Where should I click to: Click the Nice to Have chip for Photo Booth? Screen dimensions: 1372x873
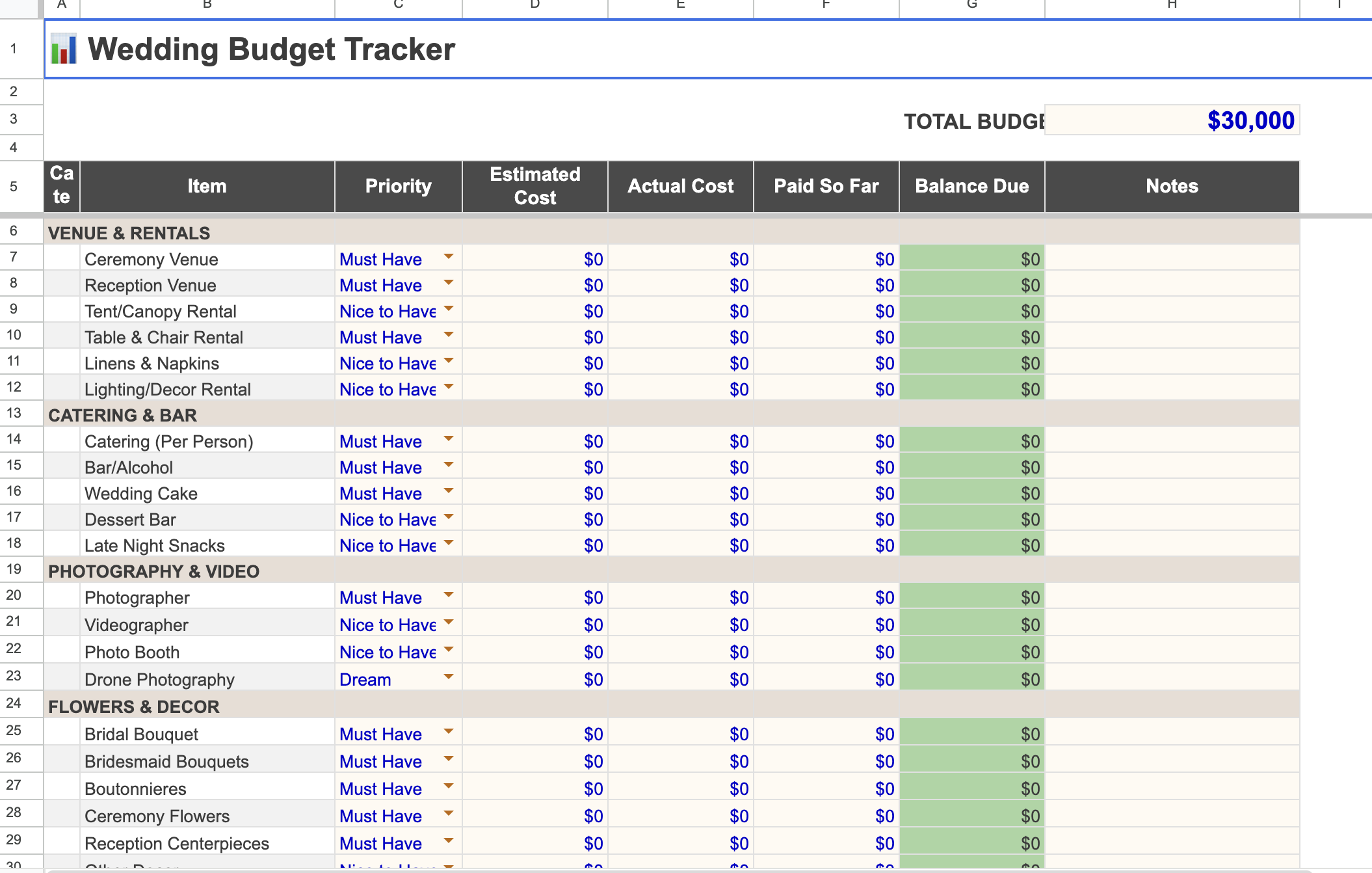point(387,652)
